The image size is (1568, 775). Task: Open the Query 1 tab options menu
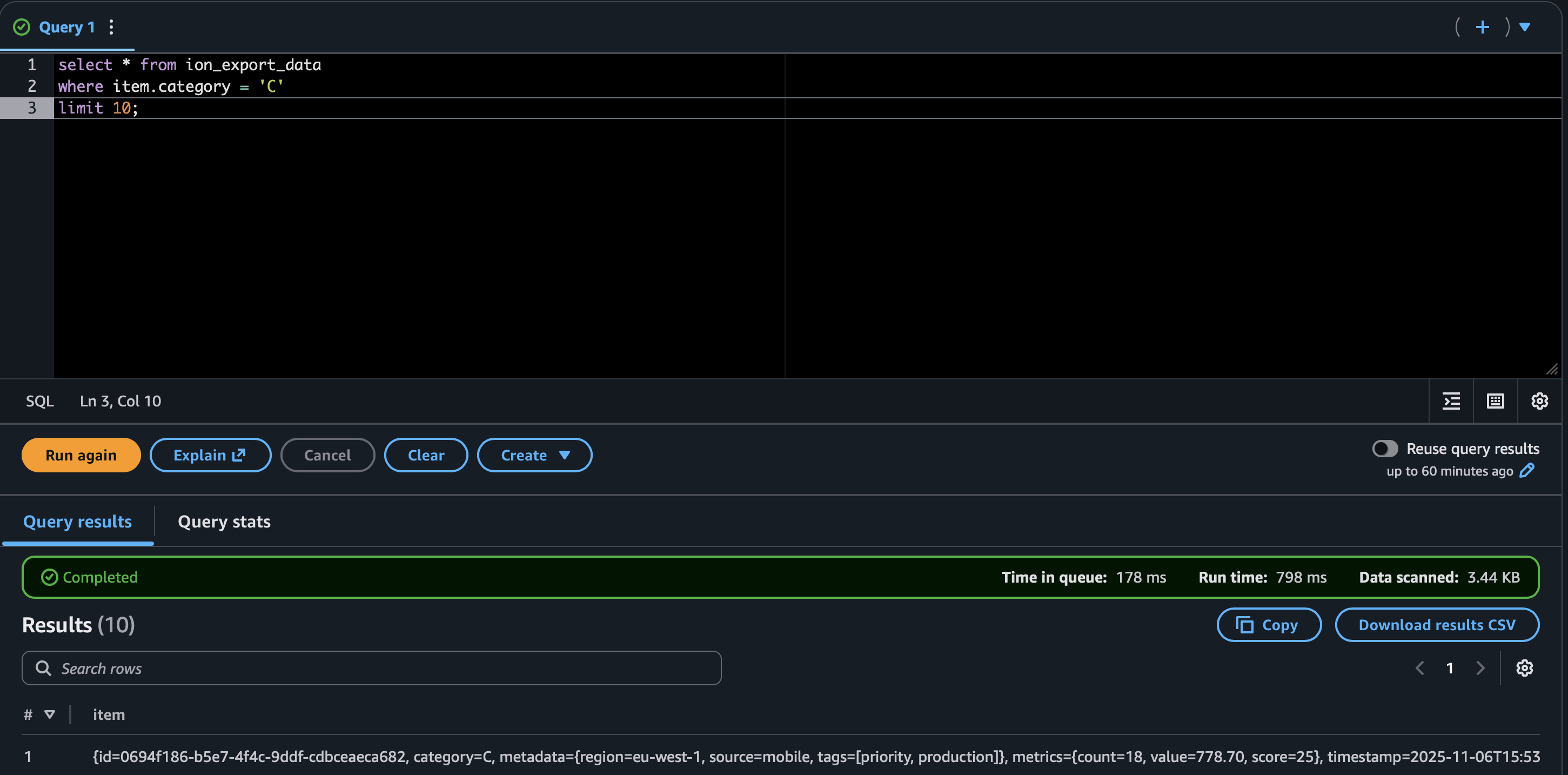tap(111, 27)
